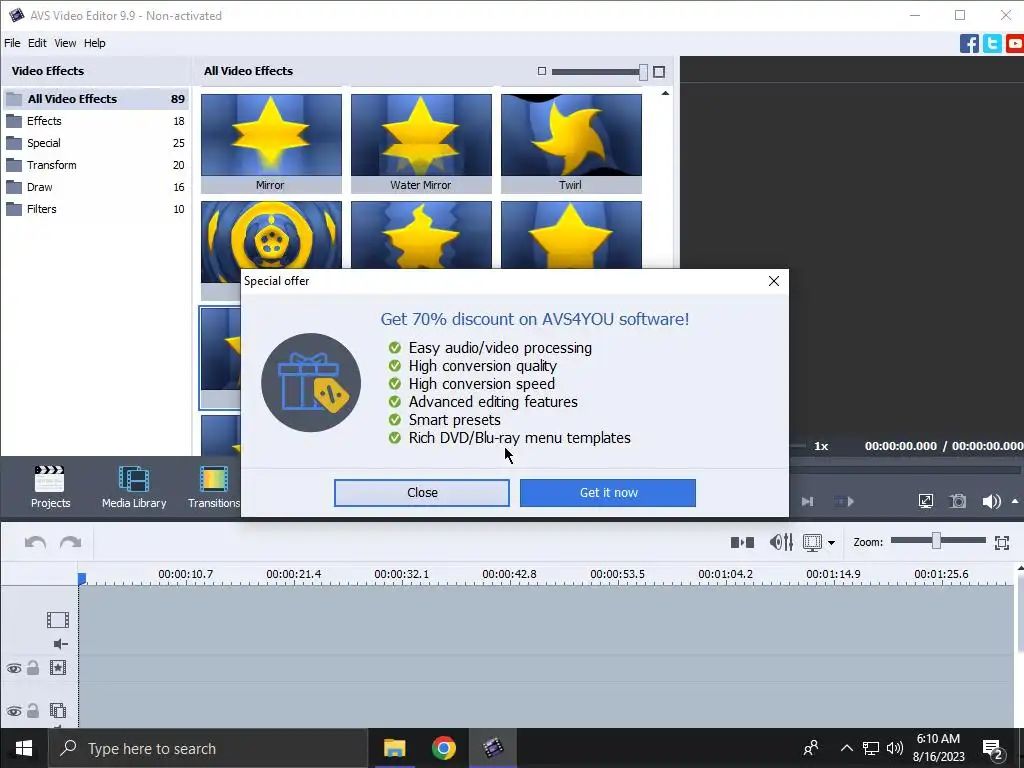Open the Twitter icon
Screen dimensions: 1024x768
[992, 43]
